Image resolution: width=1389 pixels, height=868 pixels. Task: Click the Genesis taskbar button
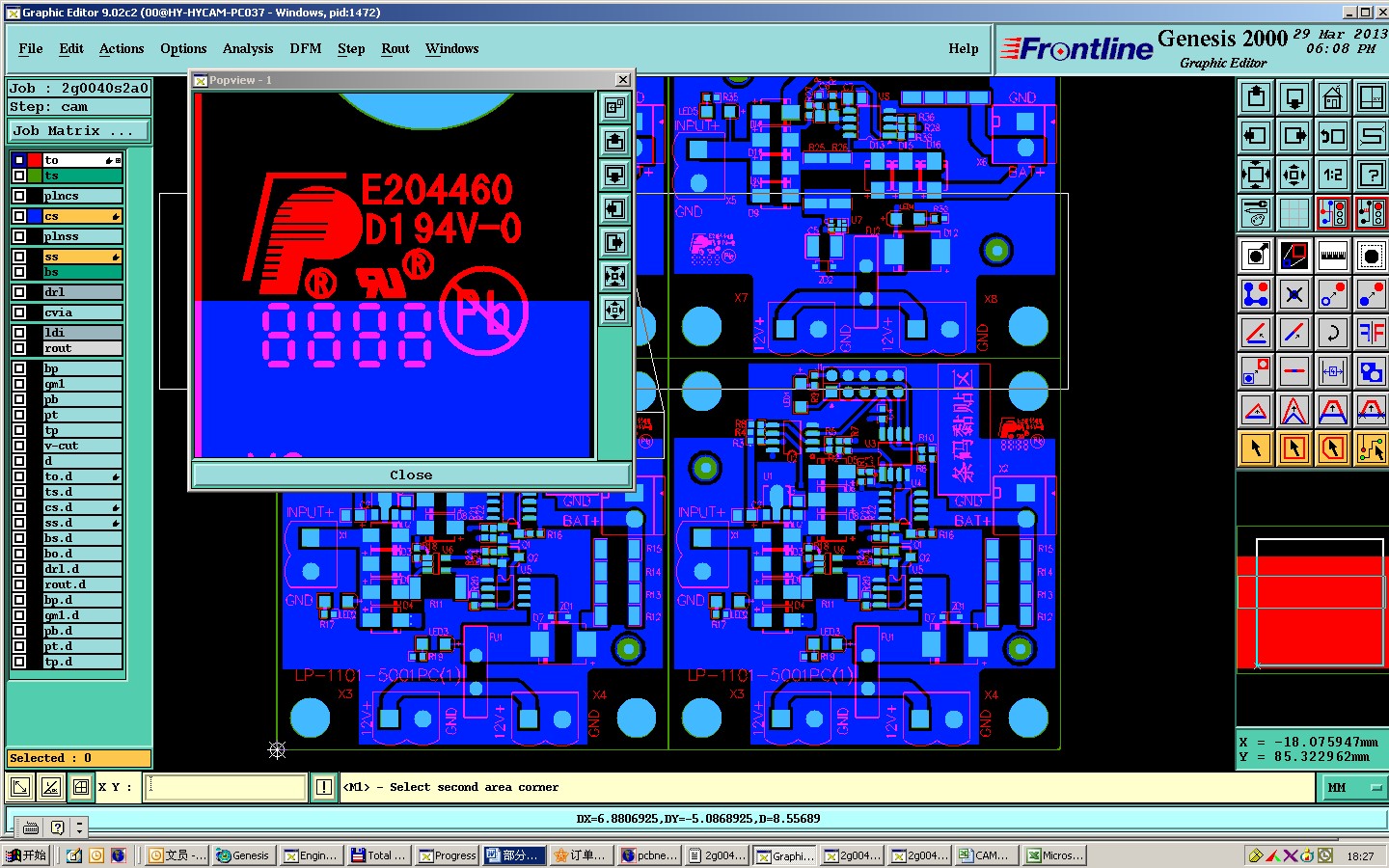(x=243, y=855)
